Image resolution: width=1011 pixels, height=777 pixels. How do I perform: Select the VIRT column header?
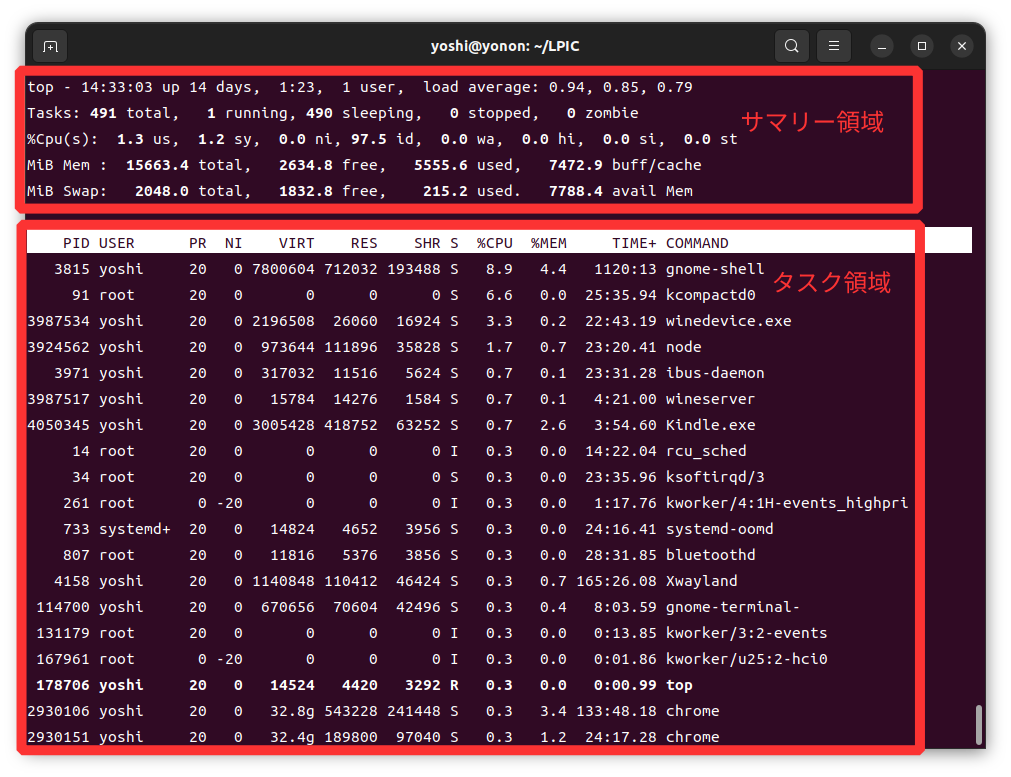coord(297,243)
